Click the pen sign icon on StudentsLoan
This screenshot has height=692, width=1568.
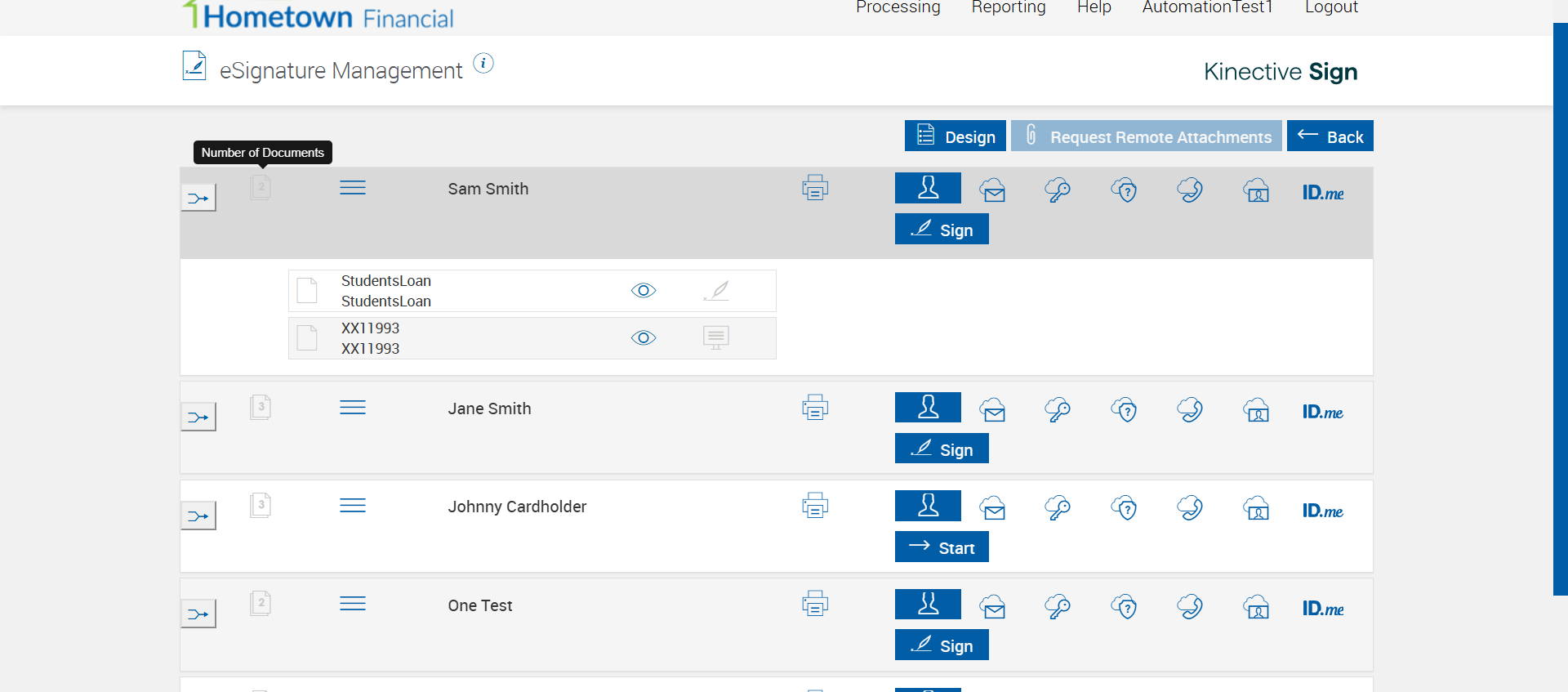pos(716,291)
